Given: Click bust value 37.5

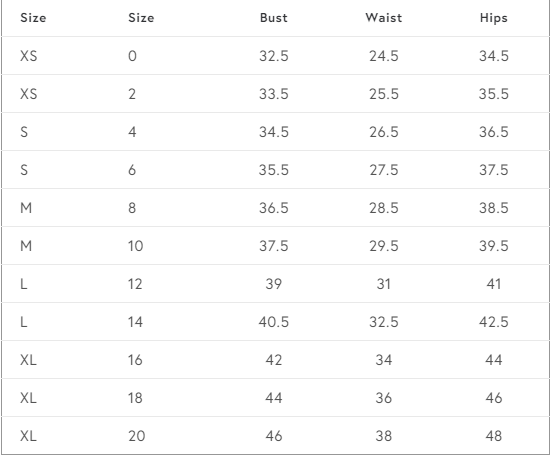Looking at the screenshot, I should tap(274, 246).
